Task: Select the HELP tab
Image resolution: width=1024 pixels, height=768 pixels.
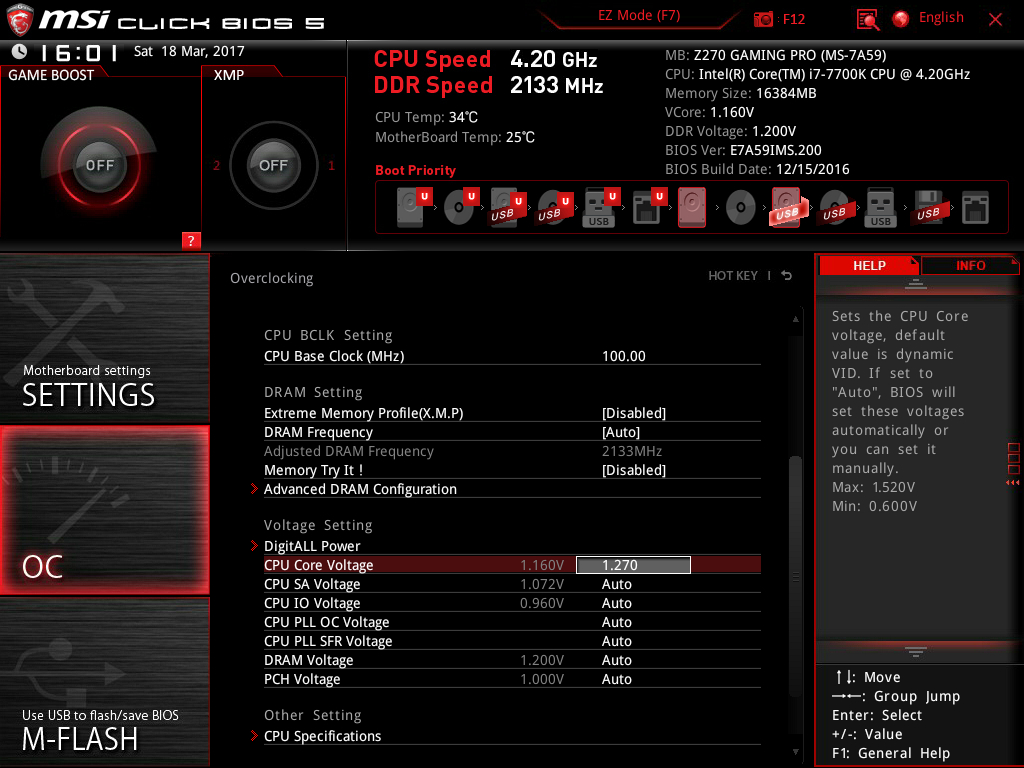Action: point(869,264)
